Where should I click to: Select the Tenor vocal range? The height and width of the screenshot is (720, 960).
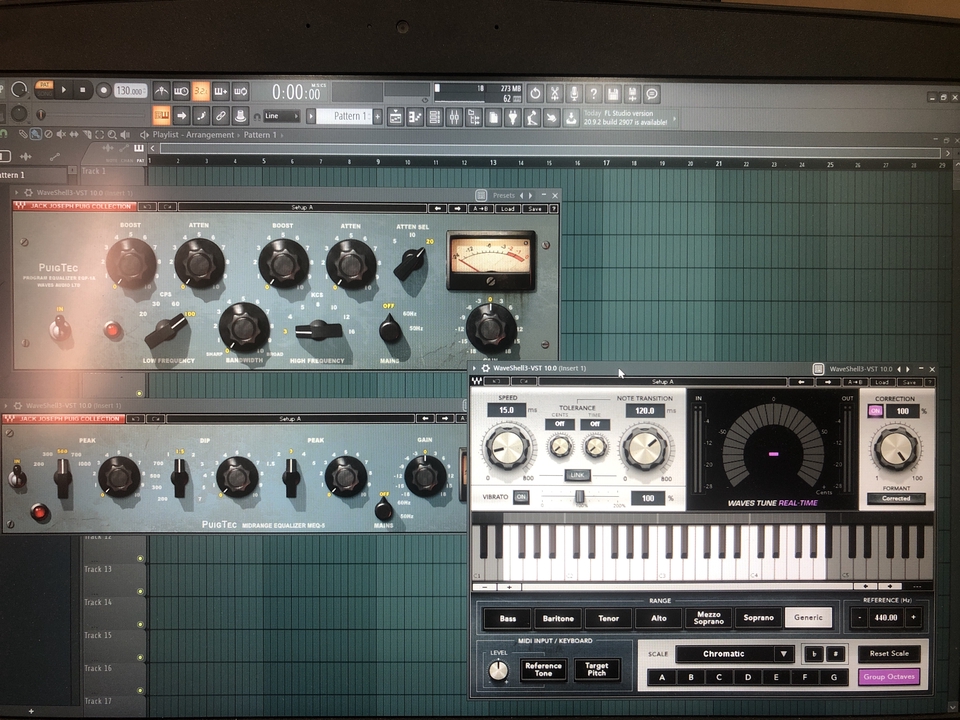coord(608,618)
